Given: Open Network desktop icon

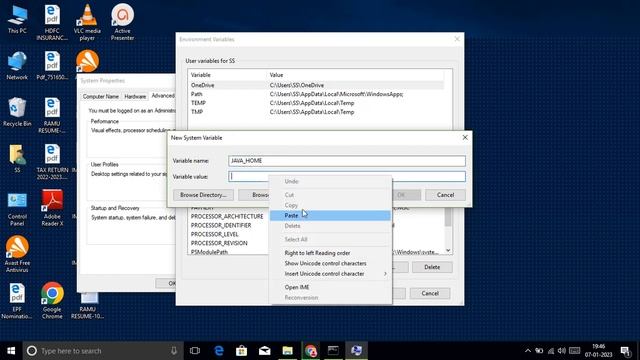Looking at the screenshot, I should point(17,65).
